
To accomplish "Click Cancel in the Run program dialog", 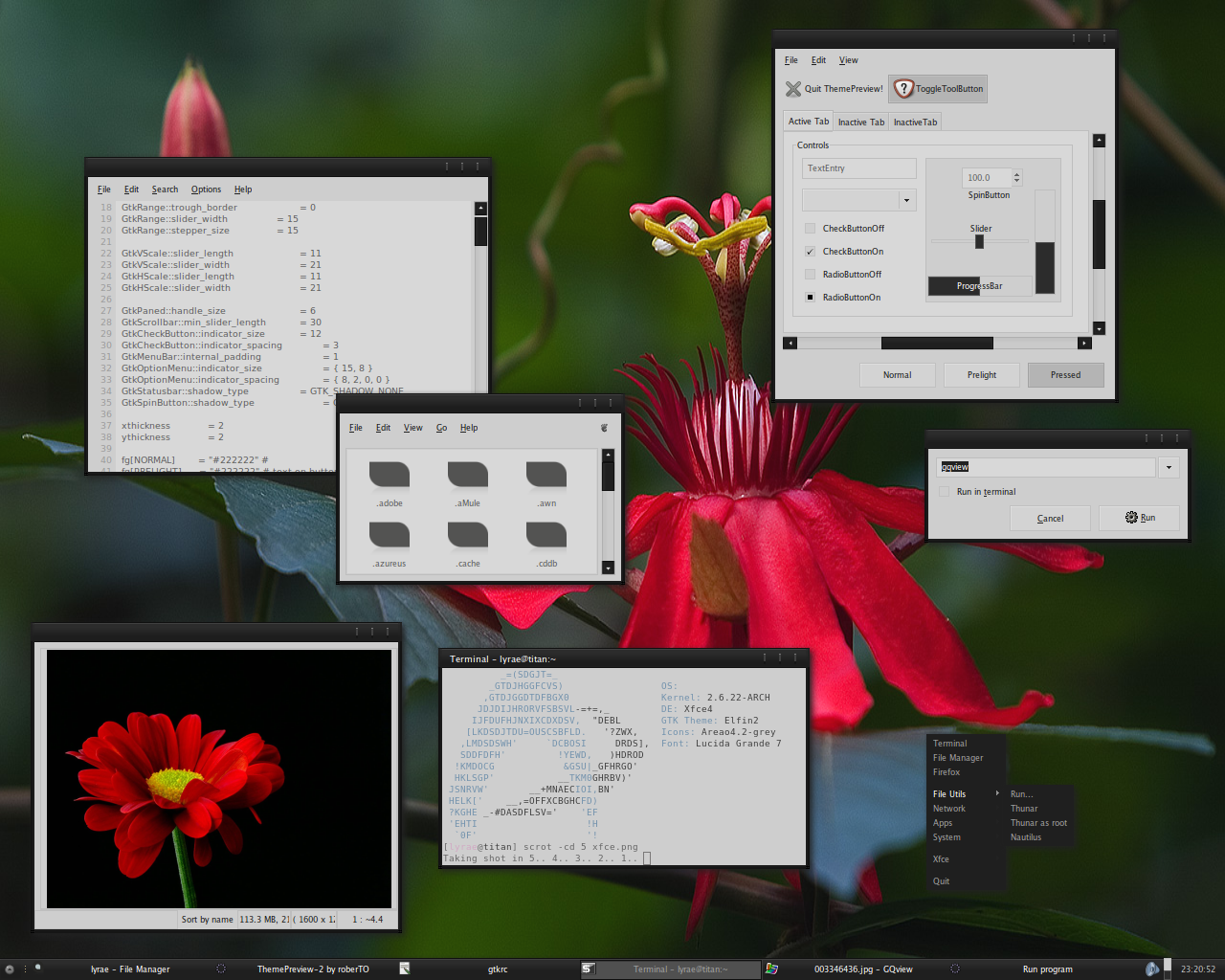I will [1050, 519].
